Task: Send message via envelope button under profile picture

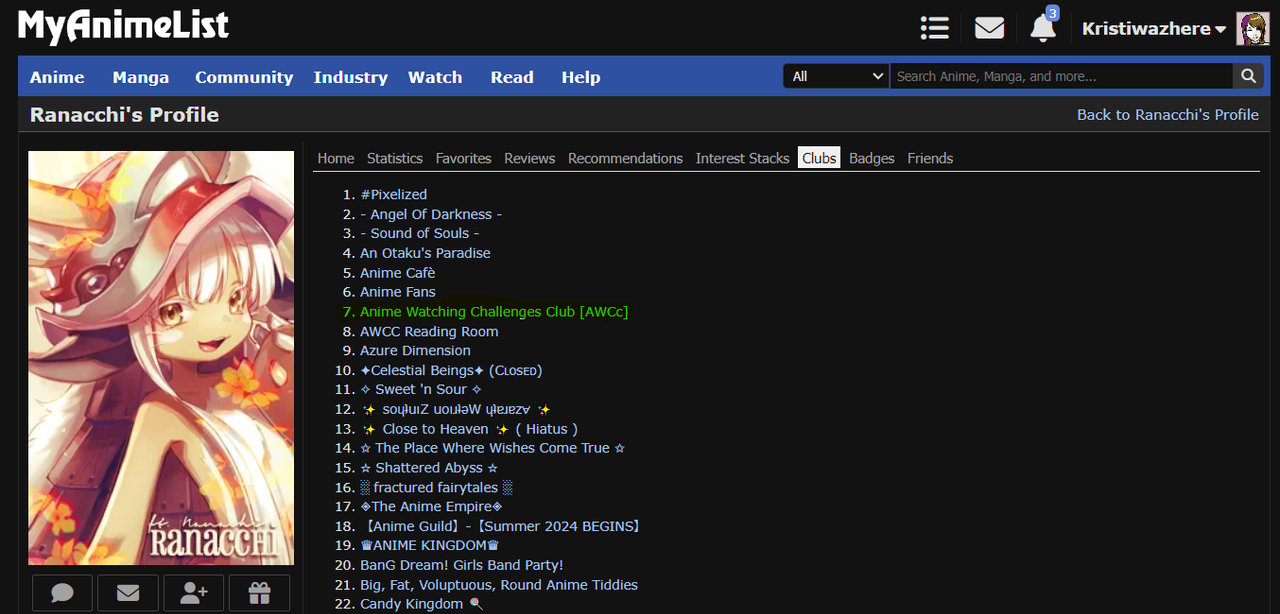Action: tap(128, 593)
